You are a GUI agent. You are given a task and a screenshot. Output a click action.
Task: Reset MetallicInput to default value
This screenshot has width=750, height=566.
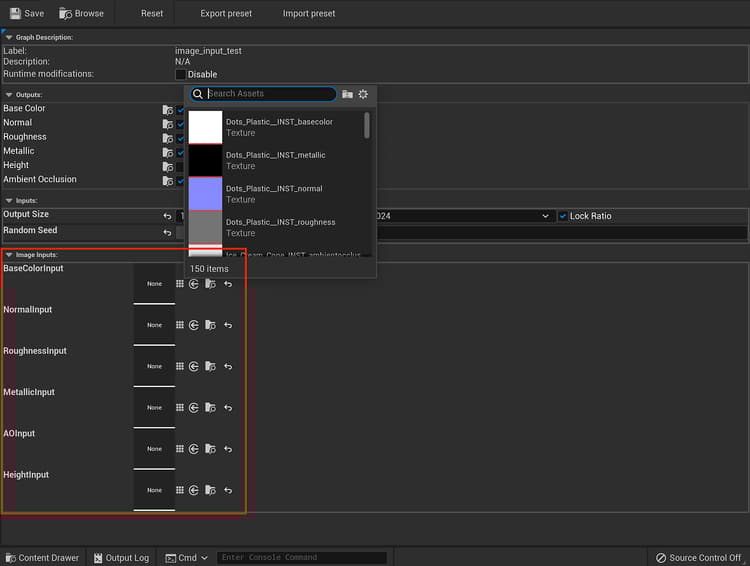click(228, 408)
